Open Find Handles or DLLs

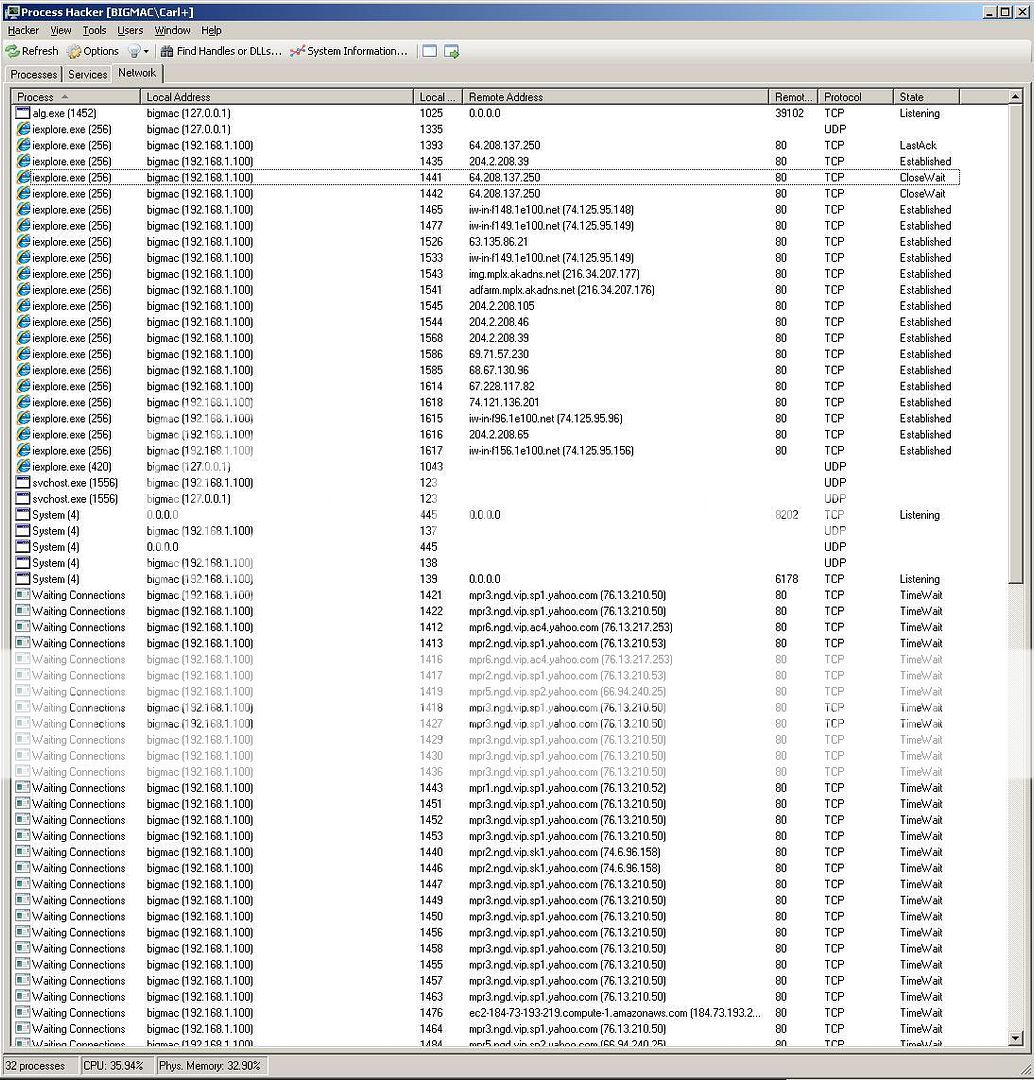pos(221,51)
